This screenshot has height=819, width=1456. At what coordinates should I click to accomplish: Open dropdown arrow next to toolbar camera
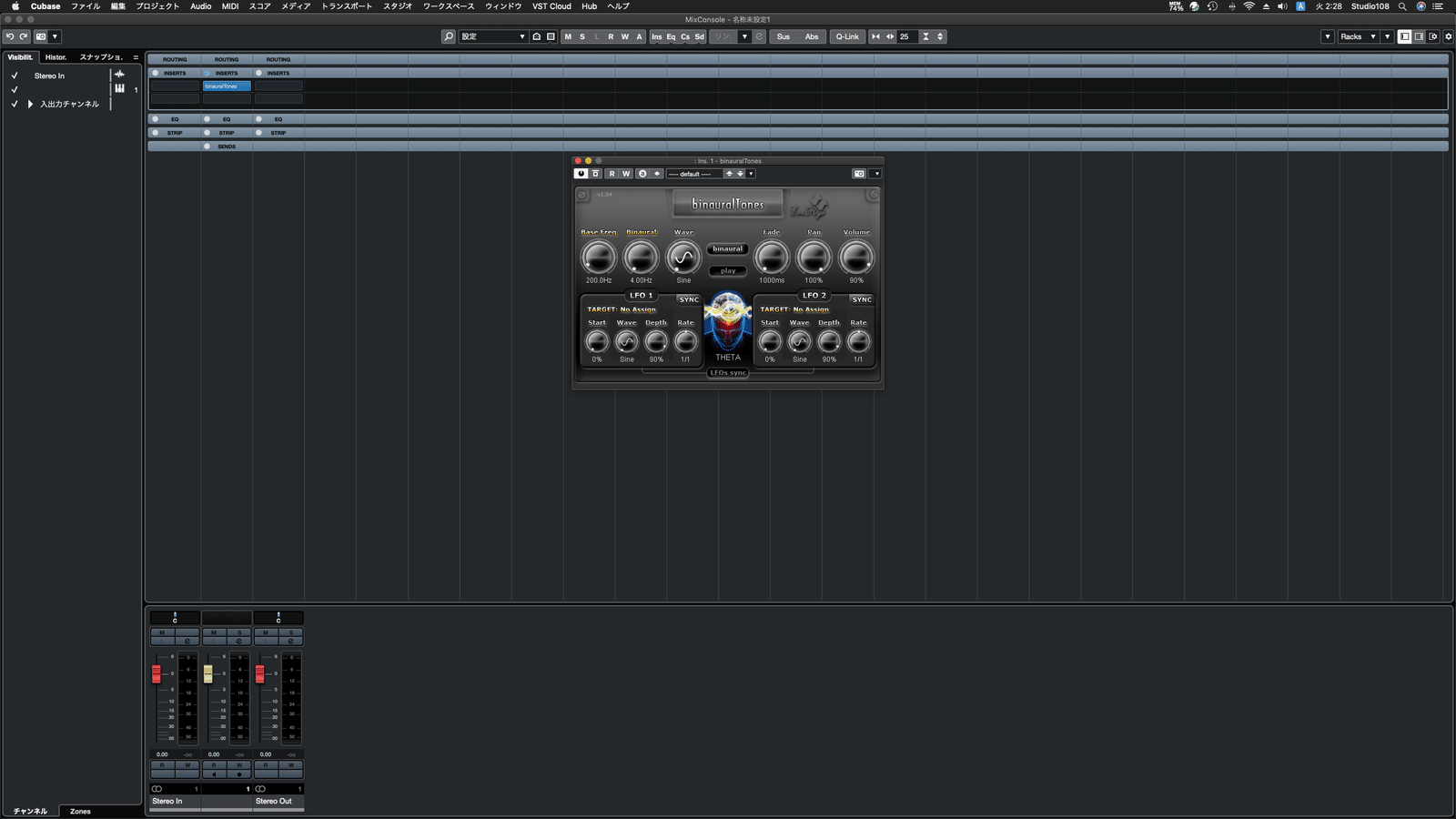(x=55, y=36)
